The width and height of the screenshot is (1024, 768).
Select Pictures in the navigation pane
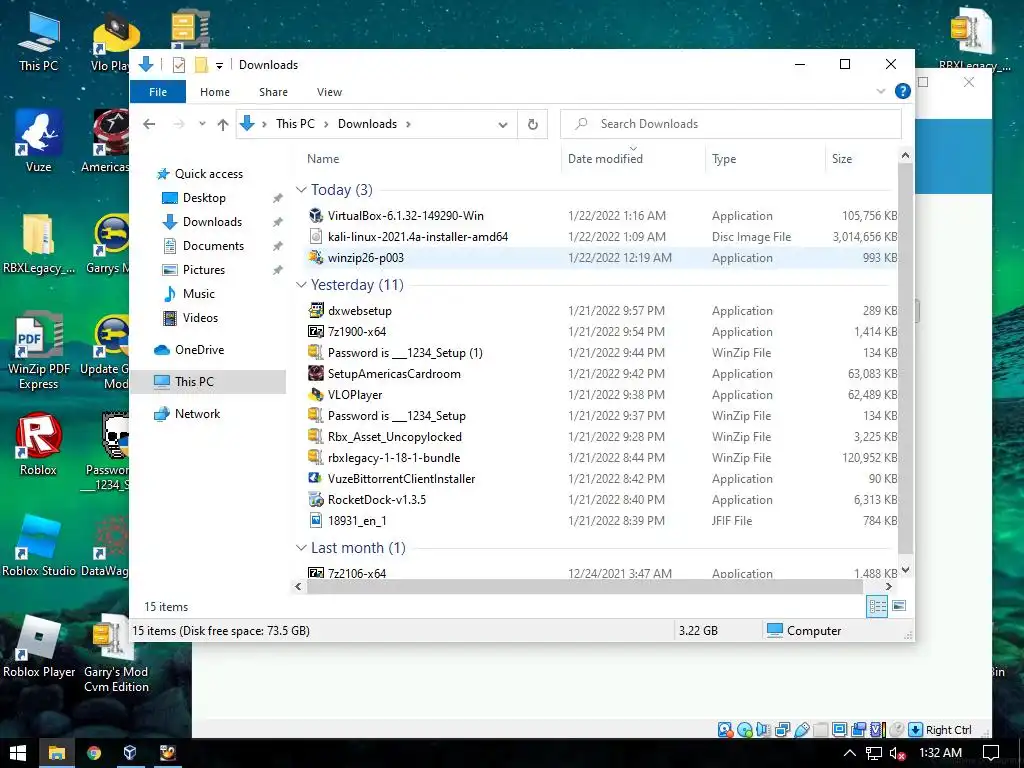point(204,270)
